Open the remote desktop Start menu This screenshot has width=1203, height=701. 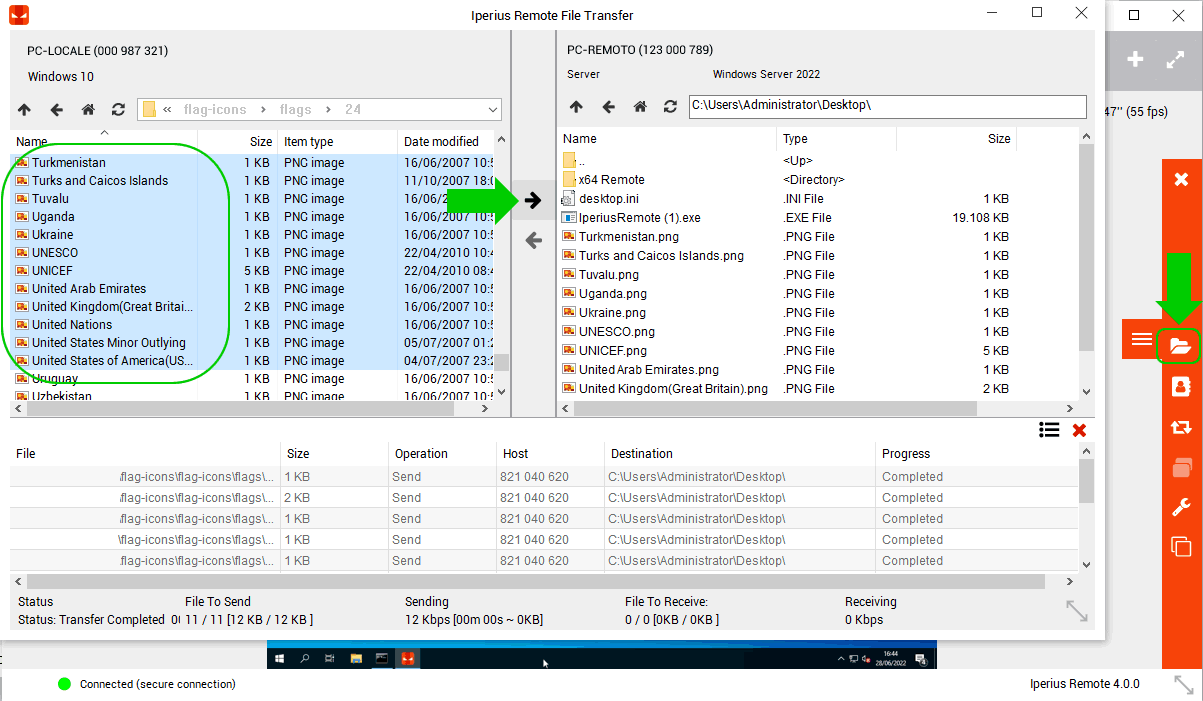click(278, 659)
